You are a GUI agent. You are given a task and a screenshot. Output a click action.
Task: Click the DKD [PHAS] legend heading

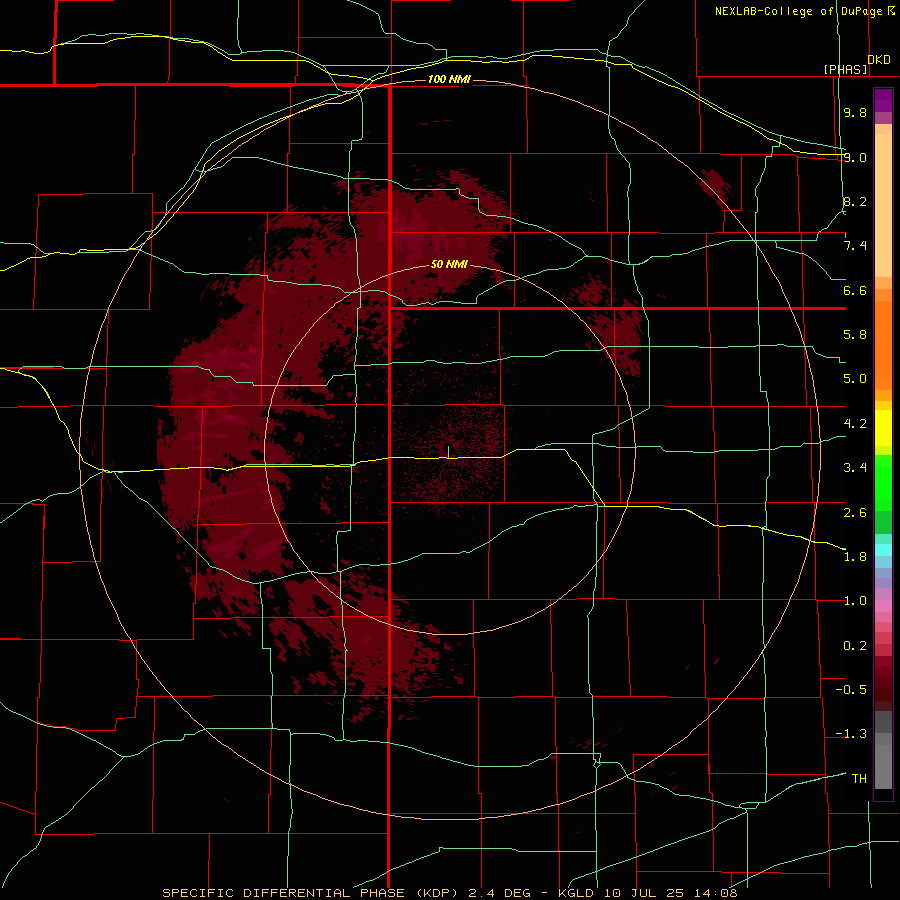[x=856, y=64]
